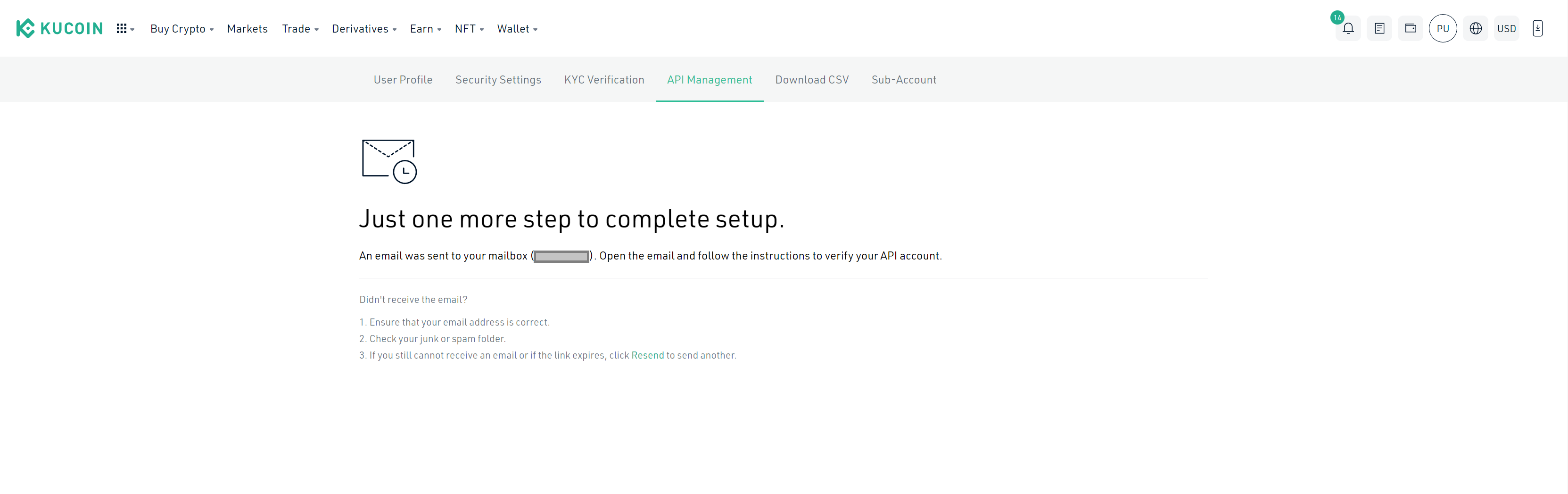Open the wallet assets icon
This screenshot has height=494, width=1568.
point(1411,29)
